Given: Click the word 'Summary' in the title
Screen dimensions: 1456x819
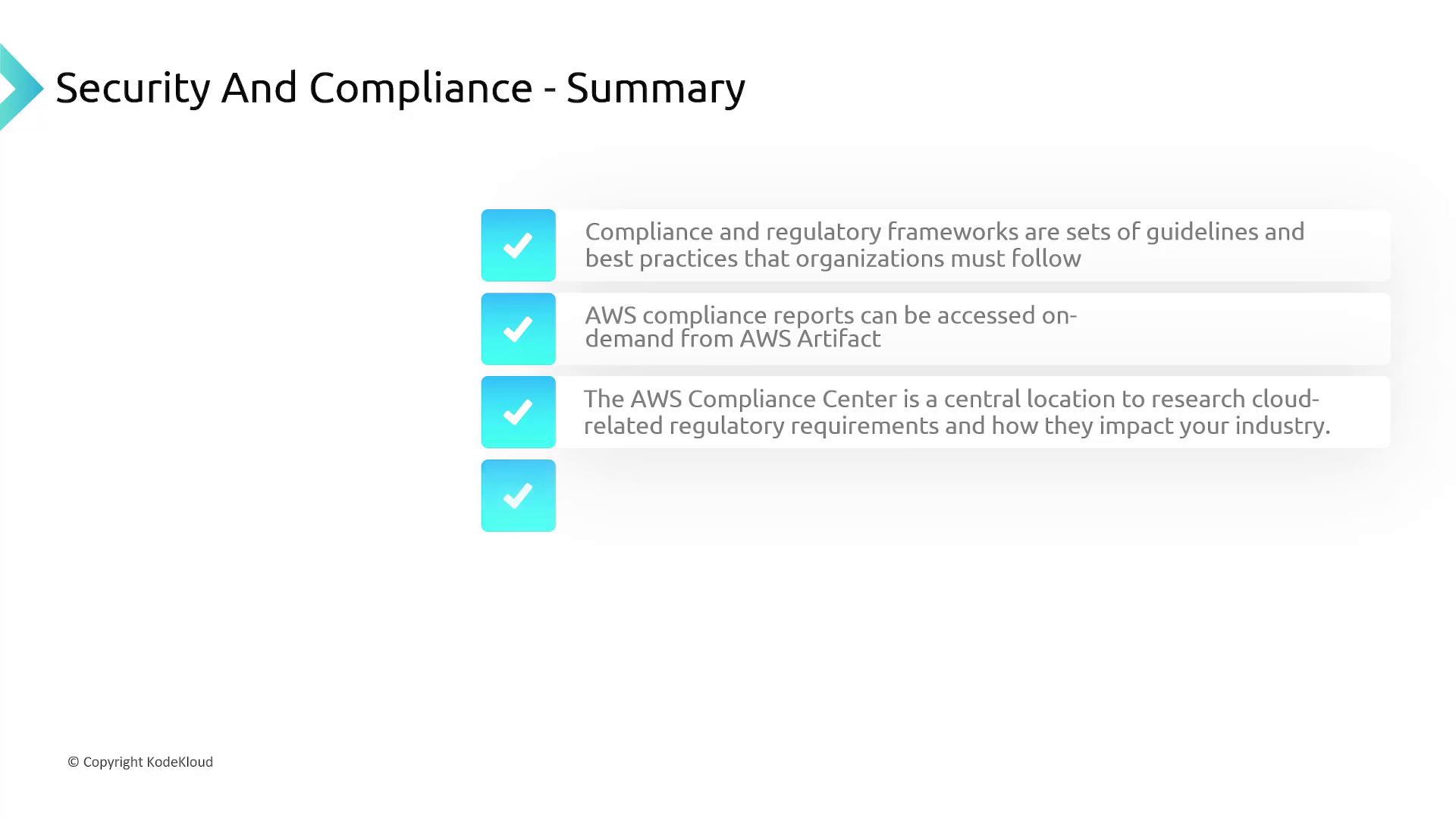Looking at the screenshot, I should [x=655, y=88].
